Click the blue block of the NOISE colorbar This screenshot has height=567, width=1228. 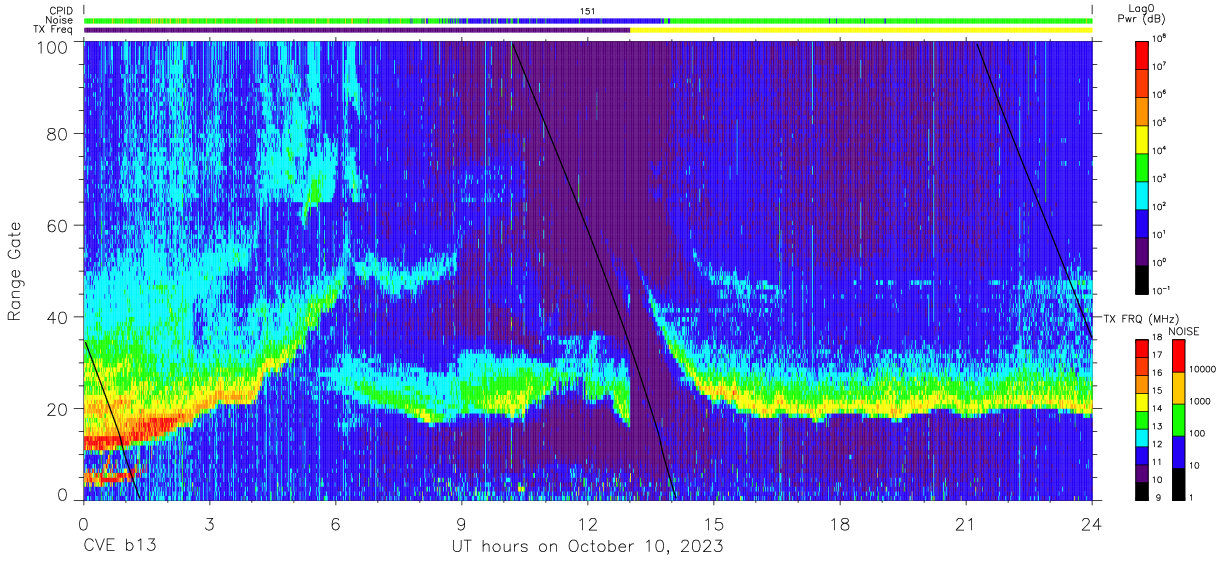tap(1179, 451)
